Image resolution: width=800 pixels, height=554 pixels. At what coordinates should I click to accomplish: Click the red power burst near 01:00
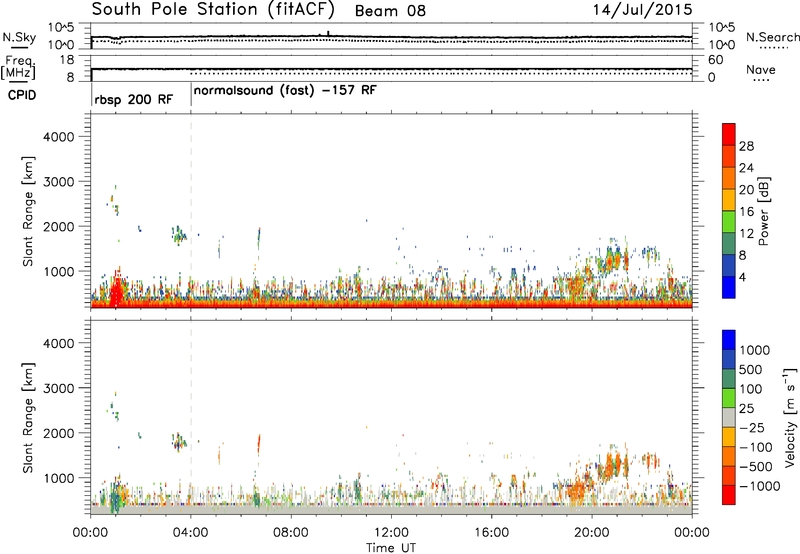tap(117, 289)
